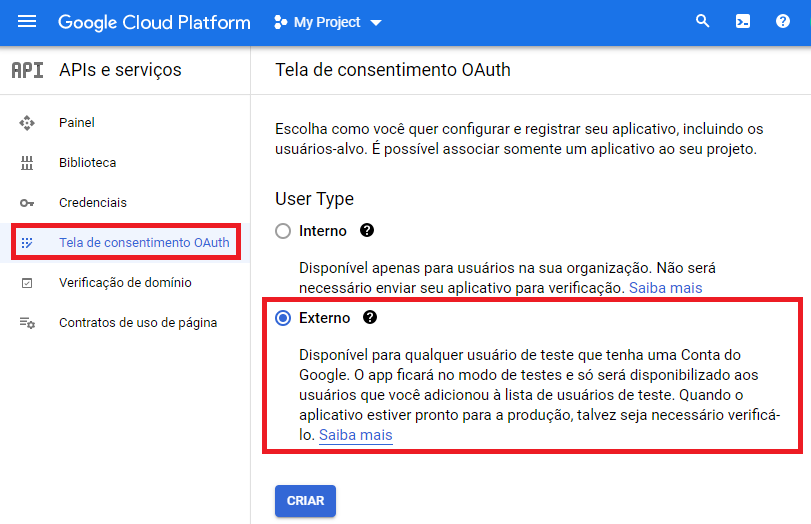
Task: Click the Verificação de domínio checkbox icon
Action: [27, 283]
